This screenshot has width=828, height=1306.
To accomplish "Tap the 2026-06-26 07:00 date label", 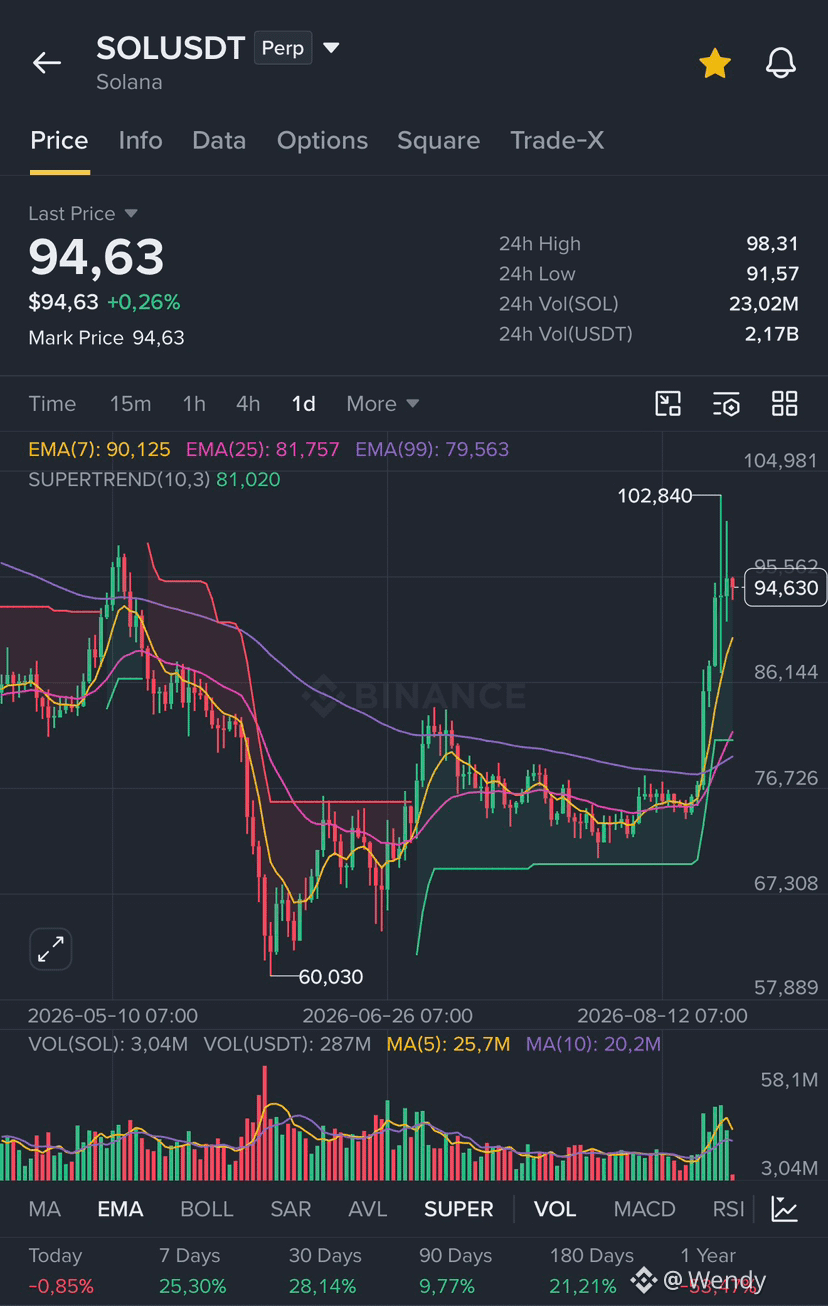I will coord(387,1015).
